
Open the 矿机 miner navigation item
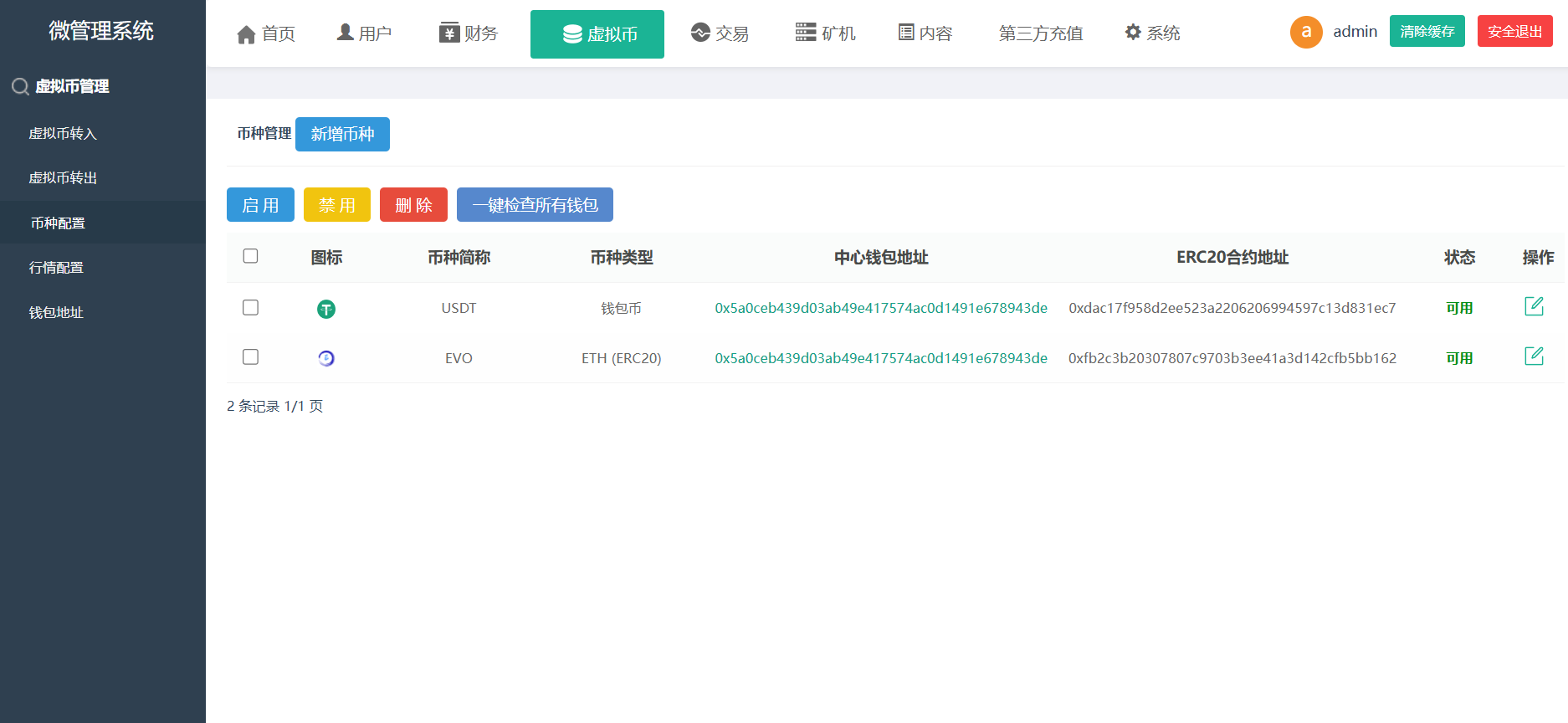coord(825,33)
